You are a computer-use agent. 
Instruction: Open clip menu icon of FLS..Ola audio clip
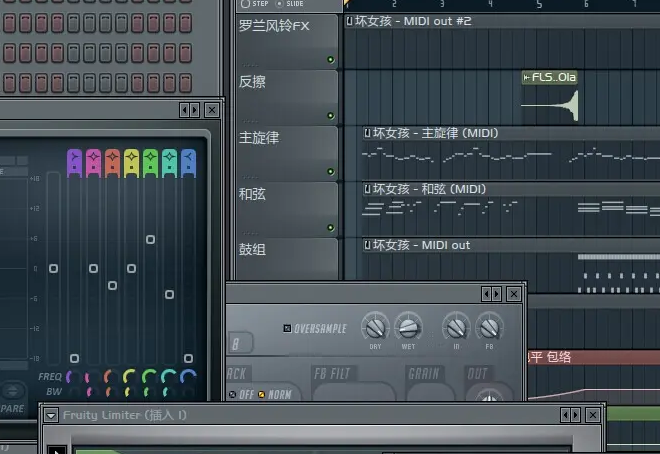(x=526, y=77)
